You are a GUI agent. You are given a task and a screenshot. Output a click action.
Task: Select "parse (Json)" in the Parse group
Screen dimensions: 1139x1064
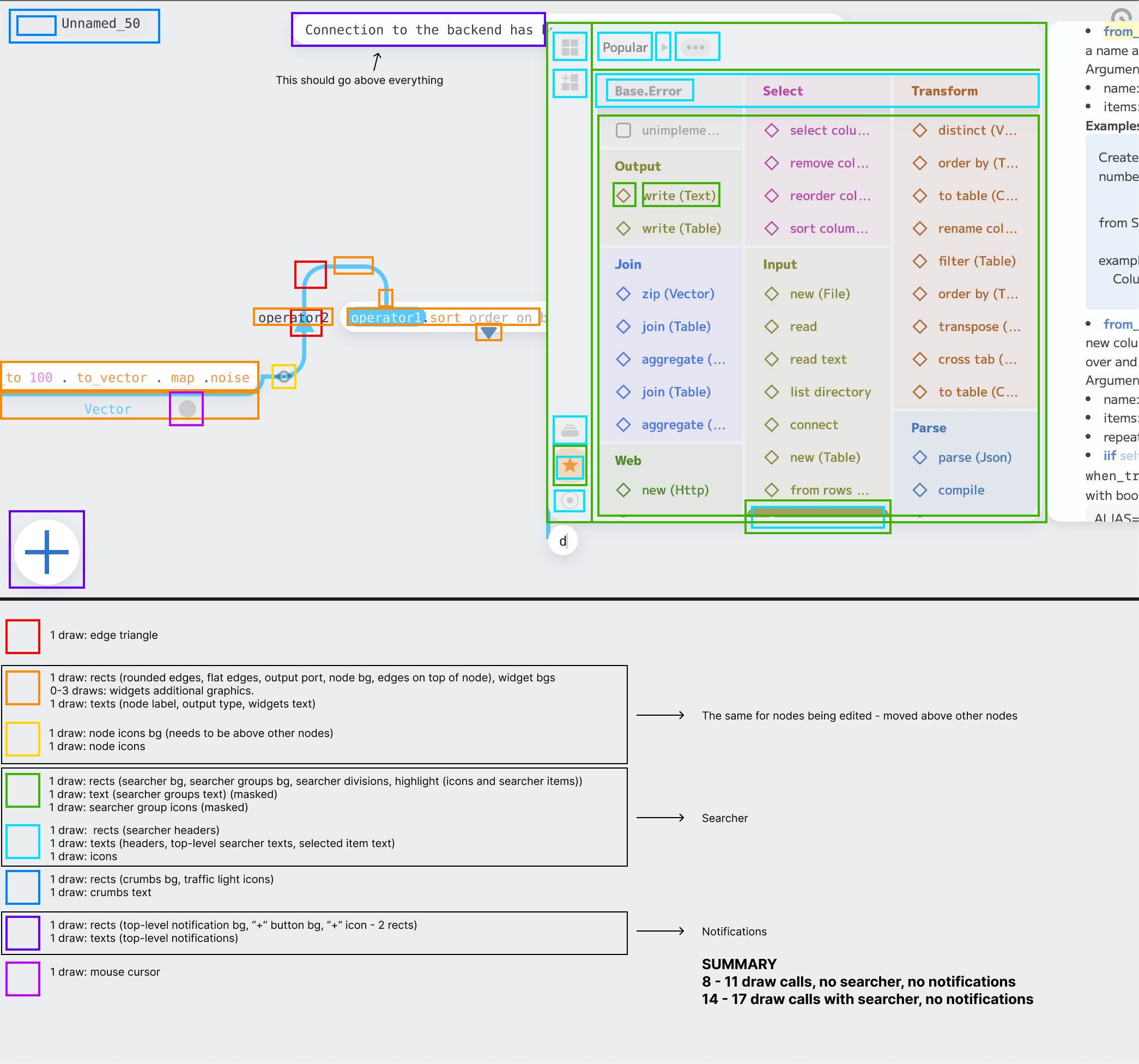[x=974, y=457]
